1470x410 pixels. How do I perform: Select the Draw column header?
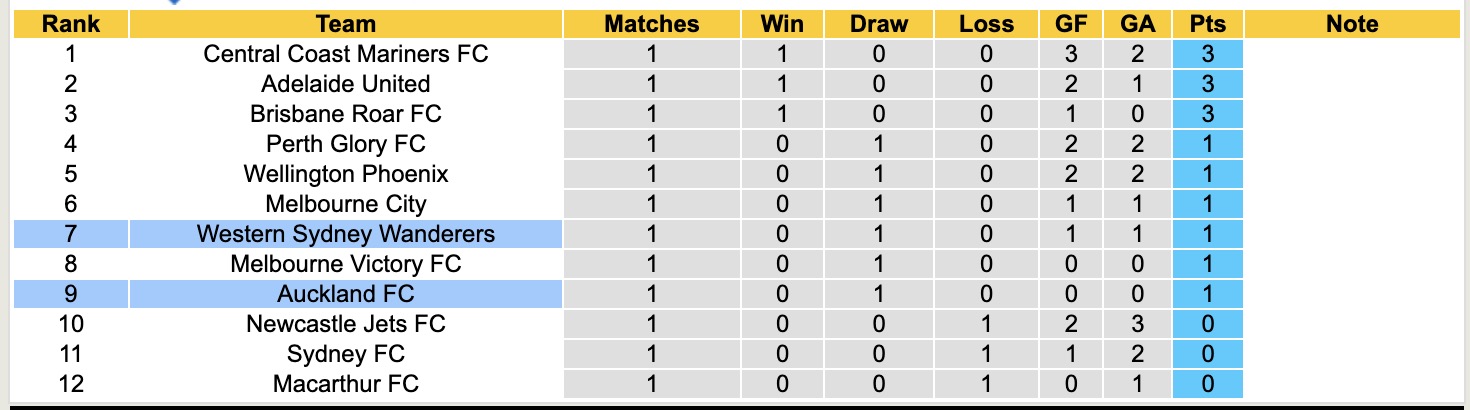879,24
